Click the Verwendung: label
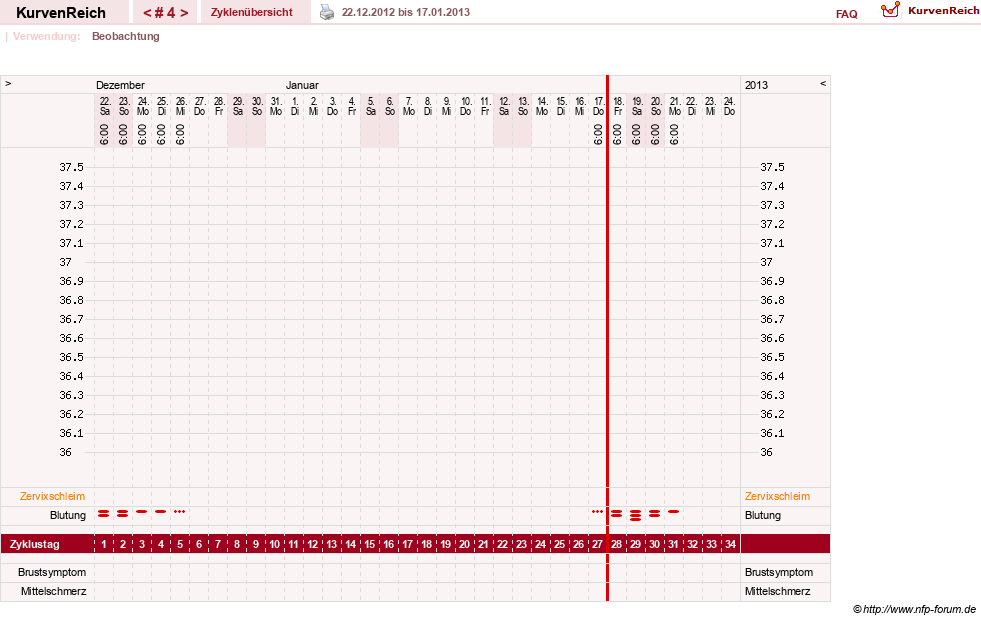981x621 pixels. [x=46, y=36]
